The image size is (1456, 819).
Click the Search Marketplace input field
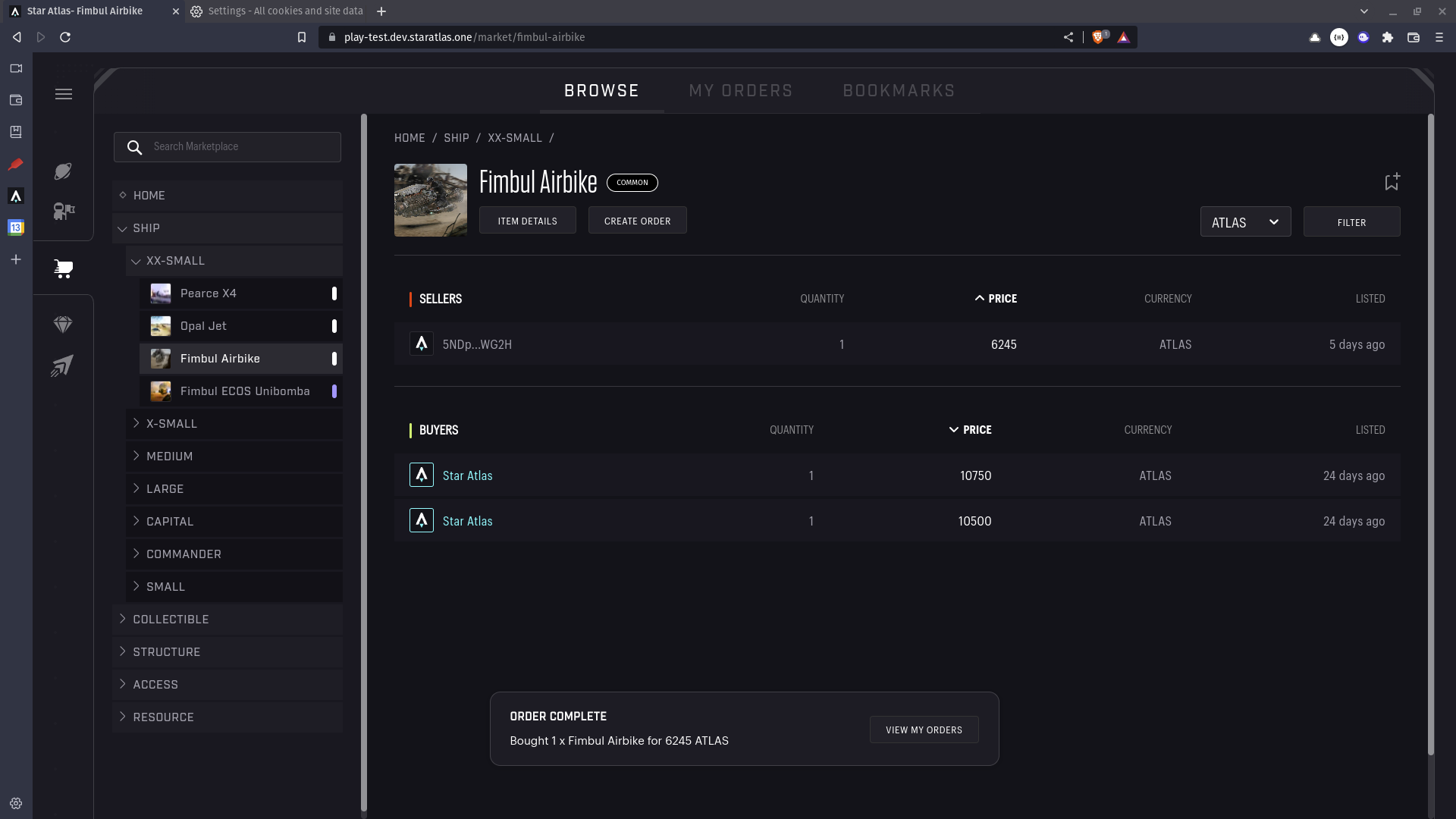click(227, 147)
